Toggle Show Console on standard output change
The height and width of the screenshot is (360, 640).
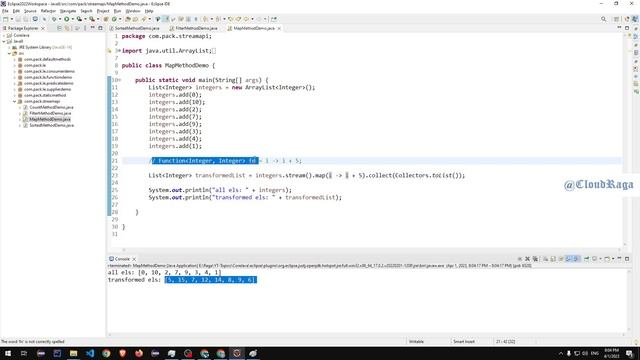(569, 259)
